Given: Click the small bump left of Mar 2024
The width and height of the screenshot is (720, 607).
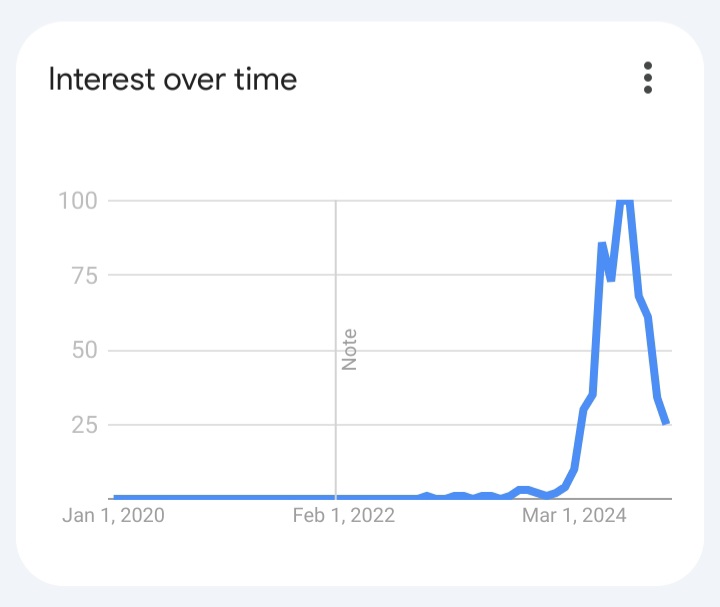Looking at the screenshot, I should [x=523, y=489].
